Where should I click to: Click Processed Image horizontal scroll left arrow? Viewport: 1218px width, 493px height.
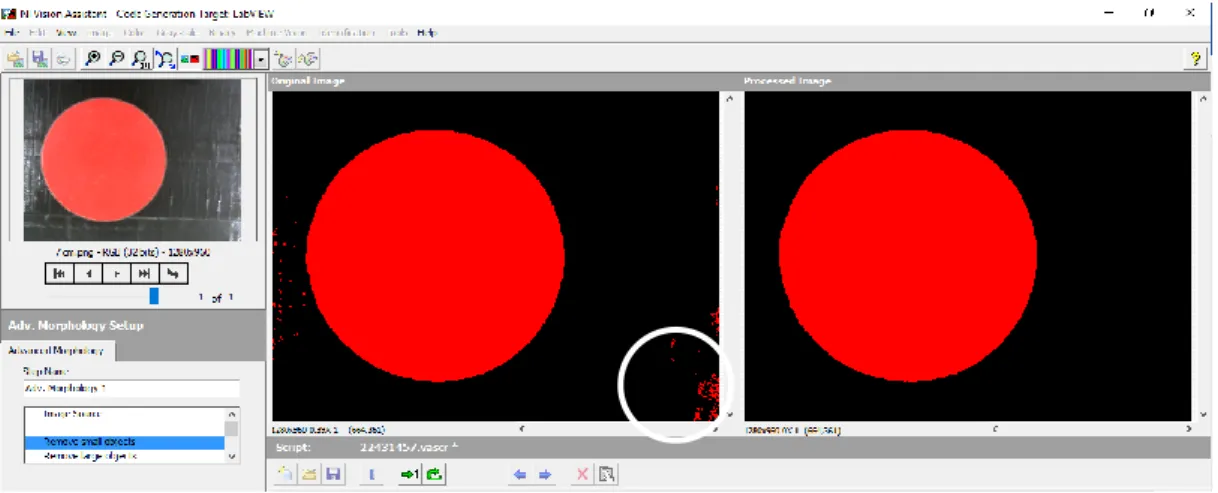pos(994,430)
